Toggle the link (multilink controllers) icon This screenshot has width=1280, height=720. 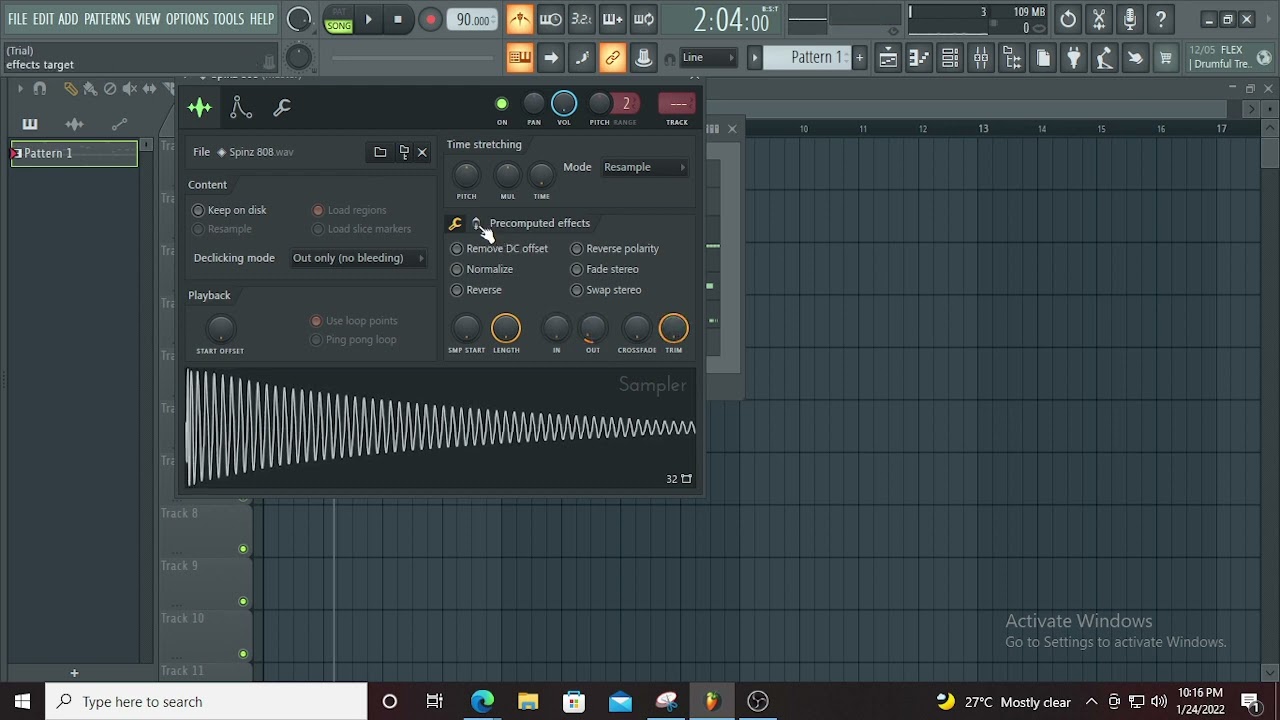click(x=612, y=58)
